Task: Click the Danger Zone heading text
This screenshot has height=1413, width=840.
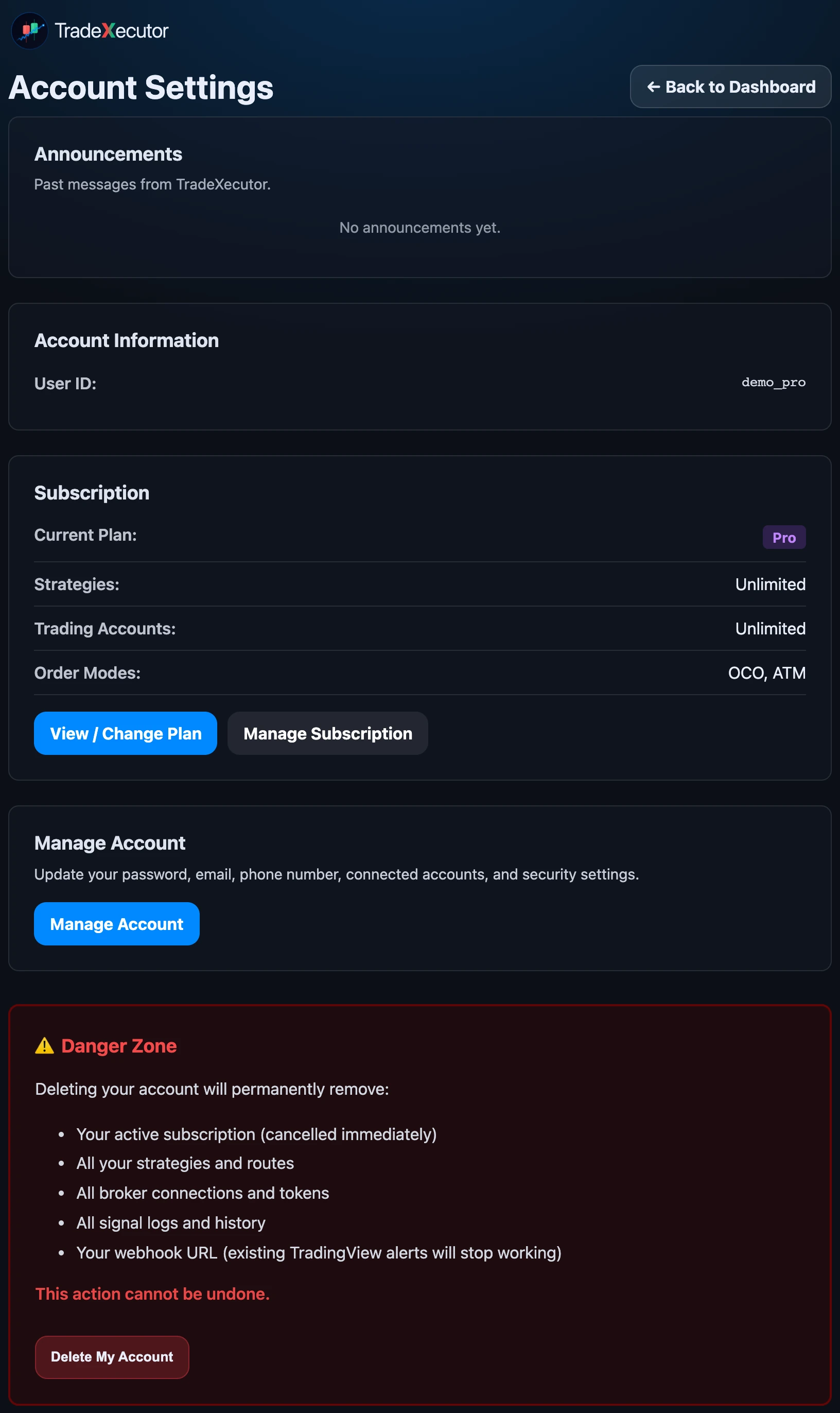Action: coord(119,1045)
